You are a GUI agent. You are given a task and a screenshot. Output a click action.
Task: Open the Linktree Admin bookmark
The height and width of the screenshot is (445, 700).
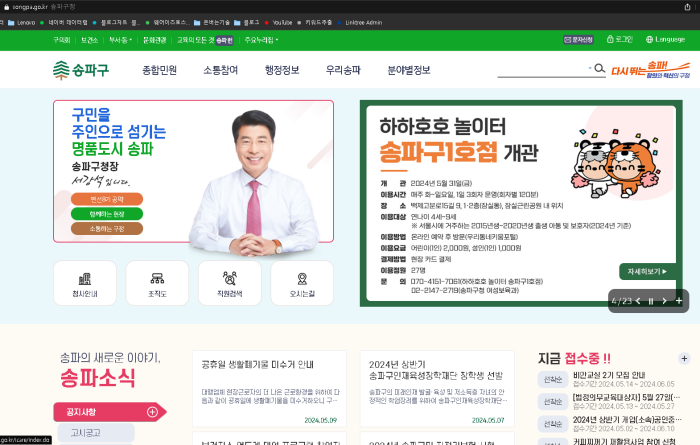[x=360, y=22]
